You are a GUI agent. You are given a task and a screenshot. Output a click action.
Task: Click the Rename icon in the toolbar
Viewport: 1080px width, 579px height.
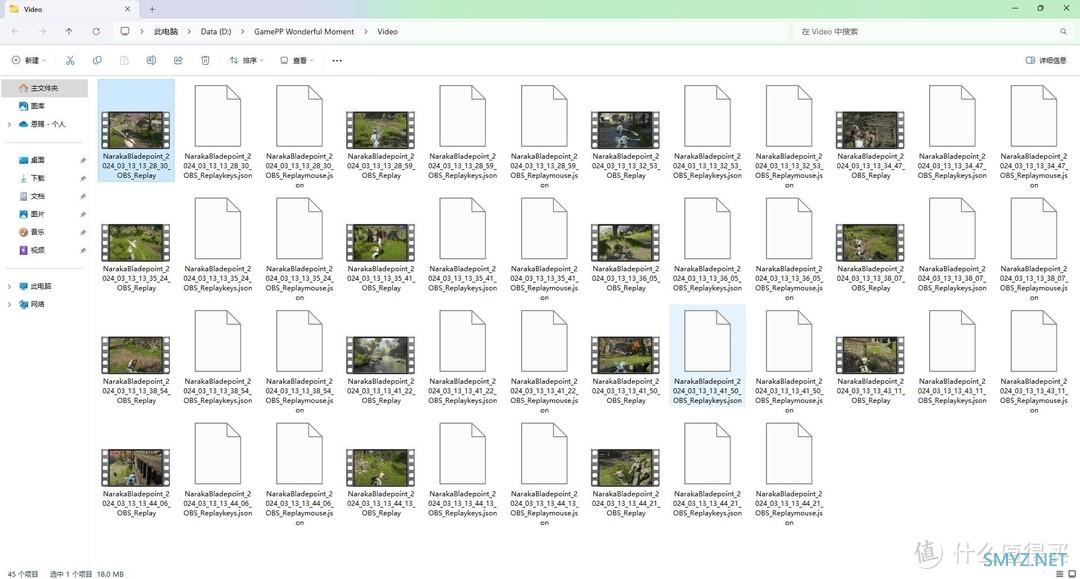click(151, 61)
